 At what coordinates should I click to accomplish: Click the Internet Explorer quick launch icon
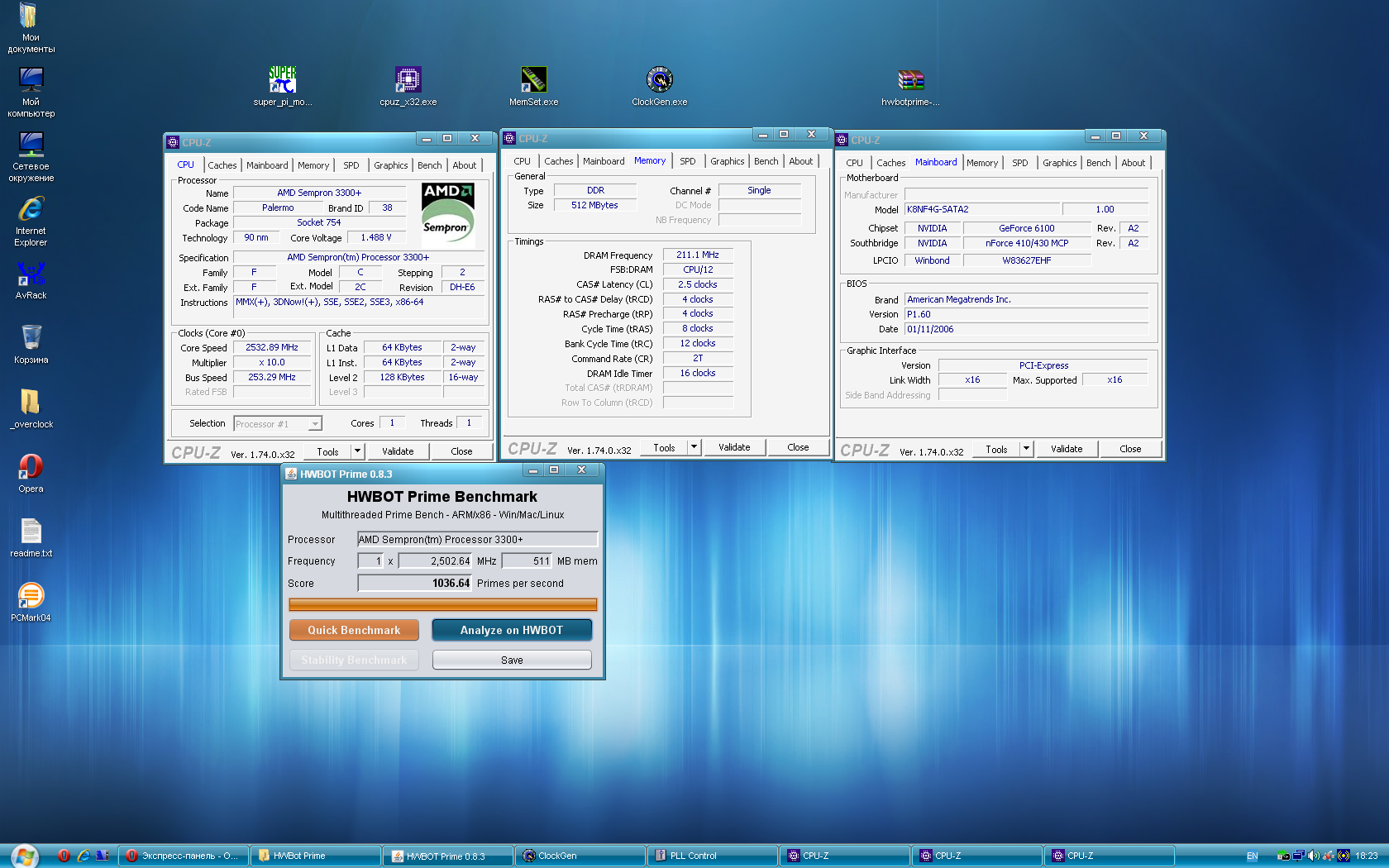pos(84,856)
